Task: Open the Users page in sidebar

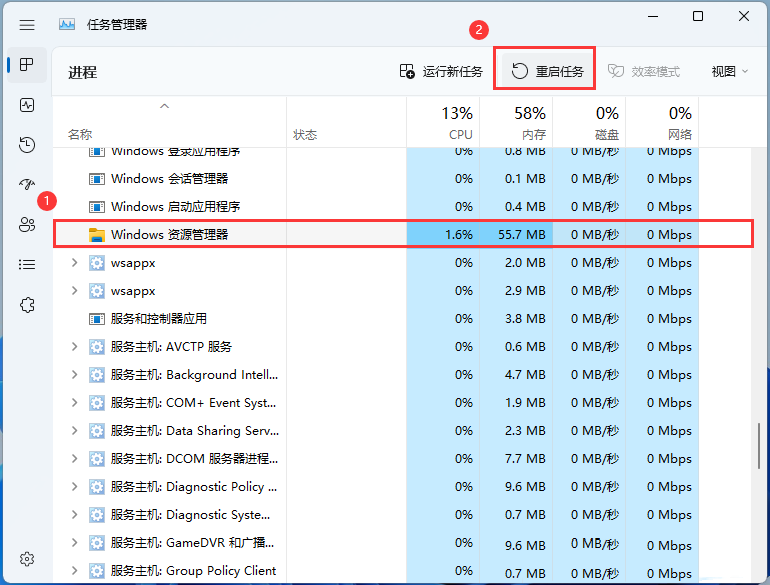Action: 27,224
